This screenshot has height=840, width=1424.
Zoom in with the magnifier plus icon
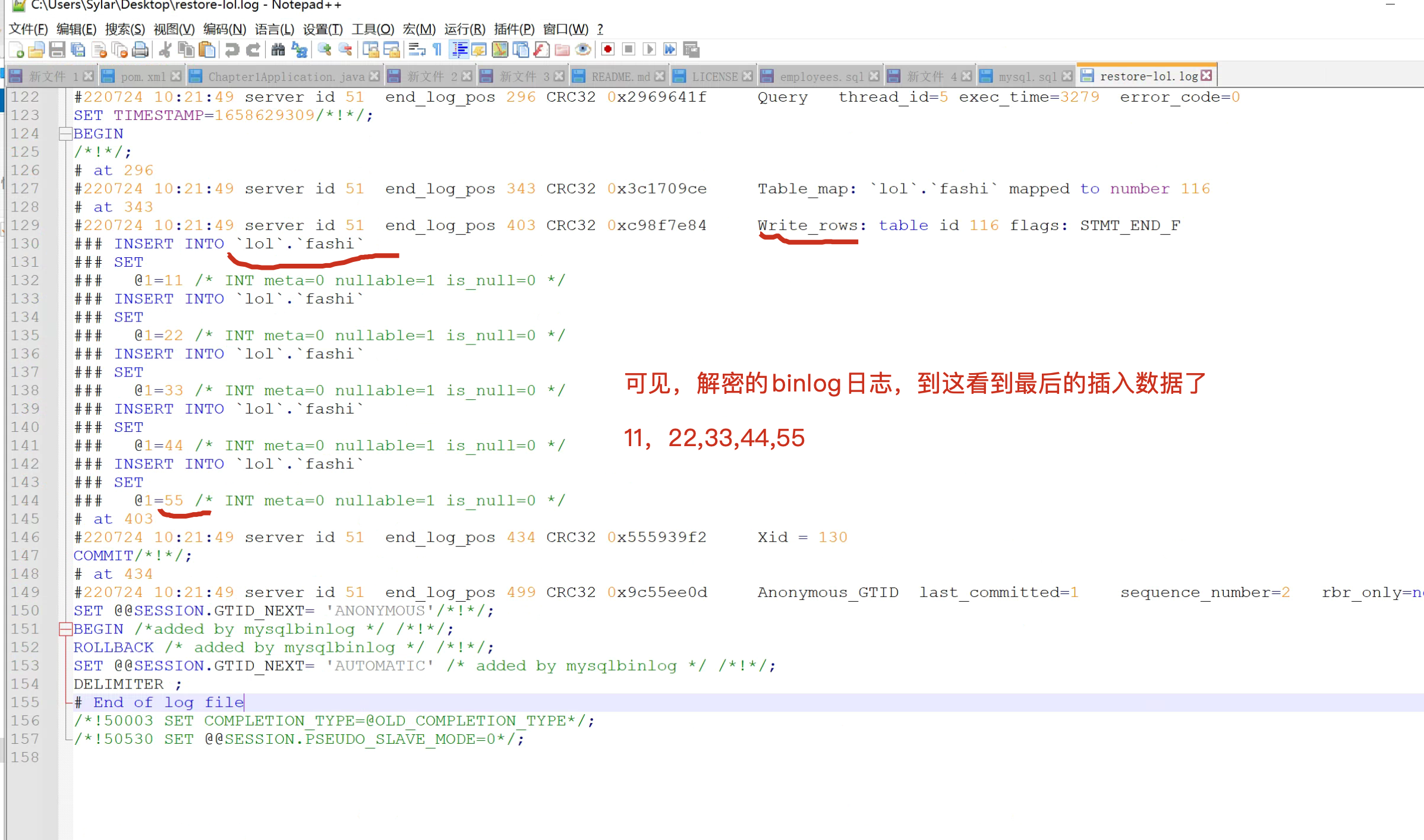[x=323, y=50]
